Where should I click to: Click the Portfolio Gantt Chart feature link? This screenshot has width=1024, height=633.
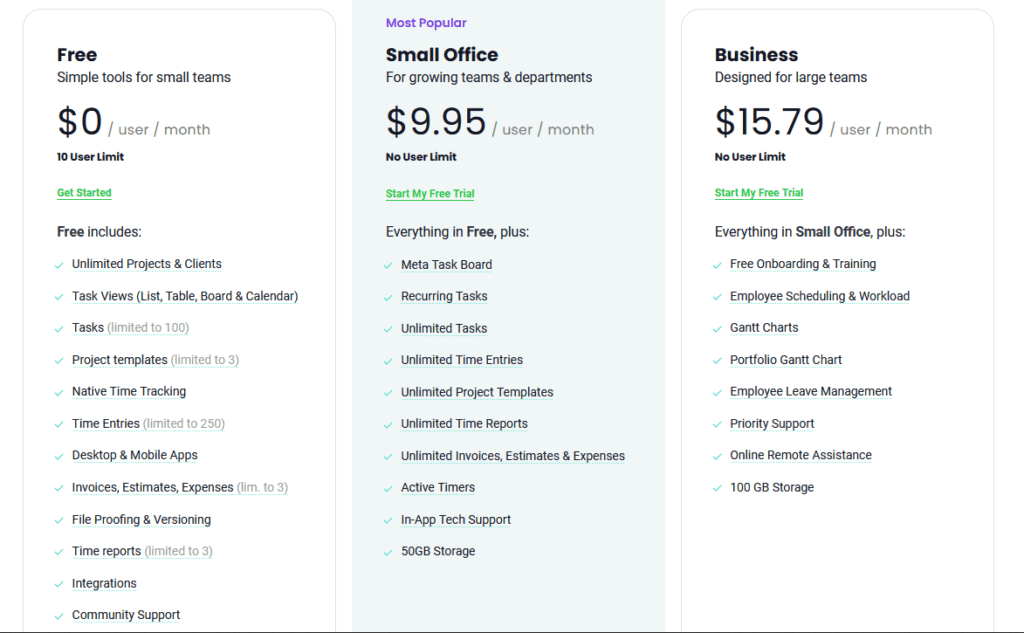point(785,360)
